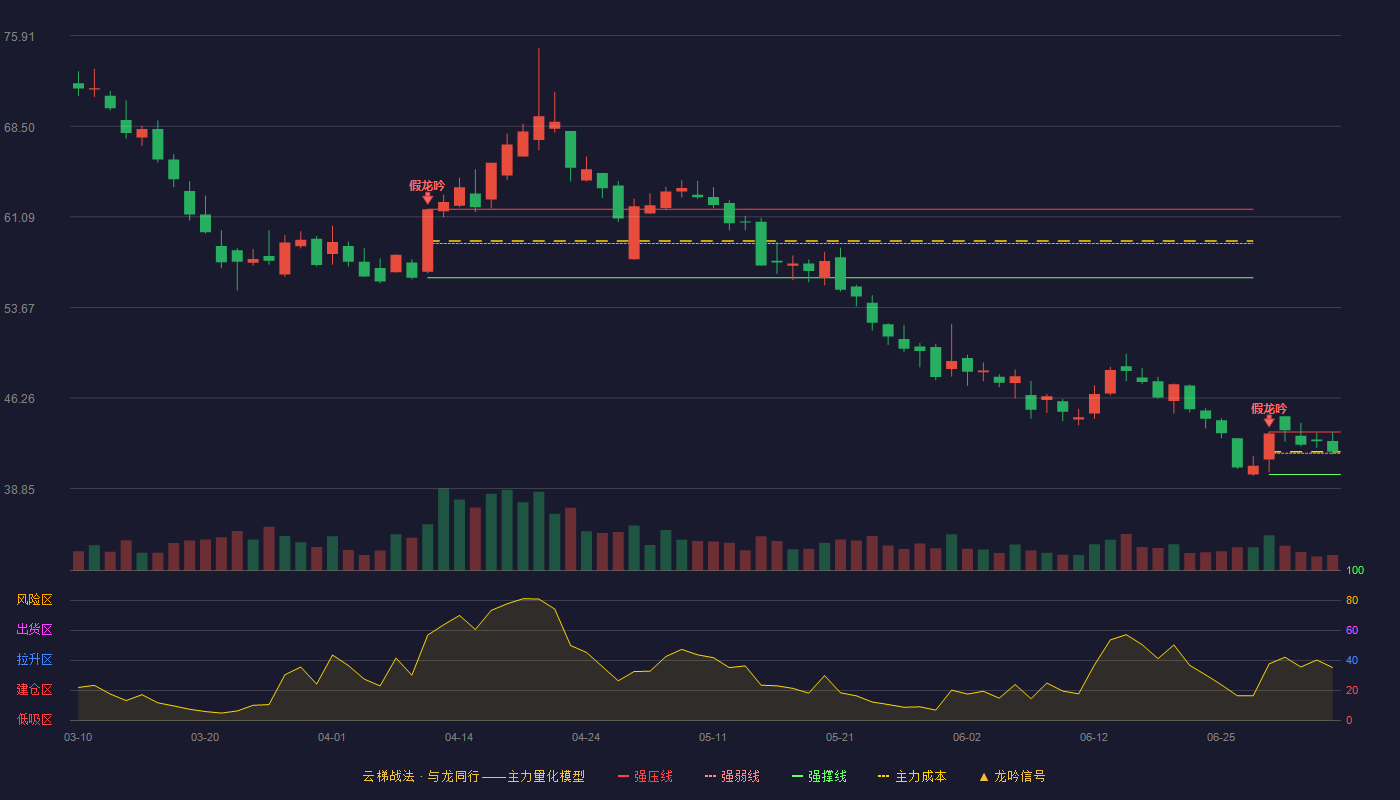Image resolution: width=1400 pixels, height=800 pixels.
Task: Click the magenta 60 indicator scale value
Action: [x=1352, y=630]
